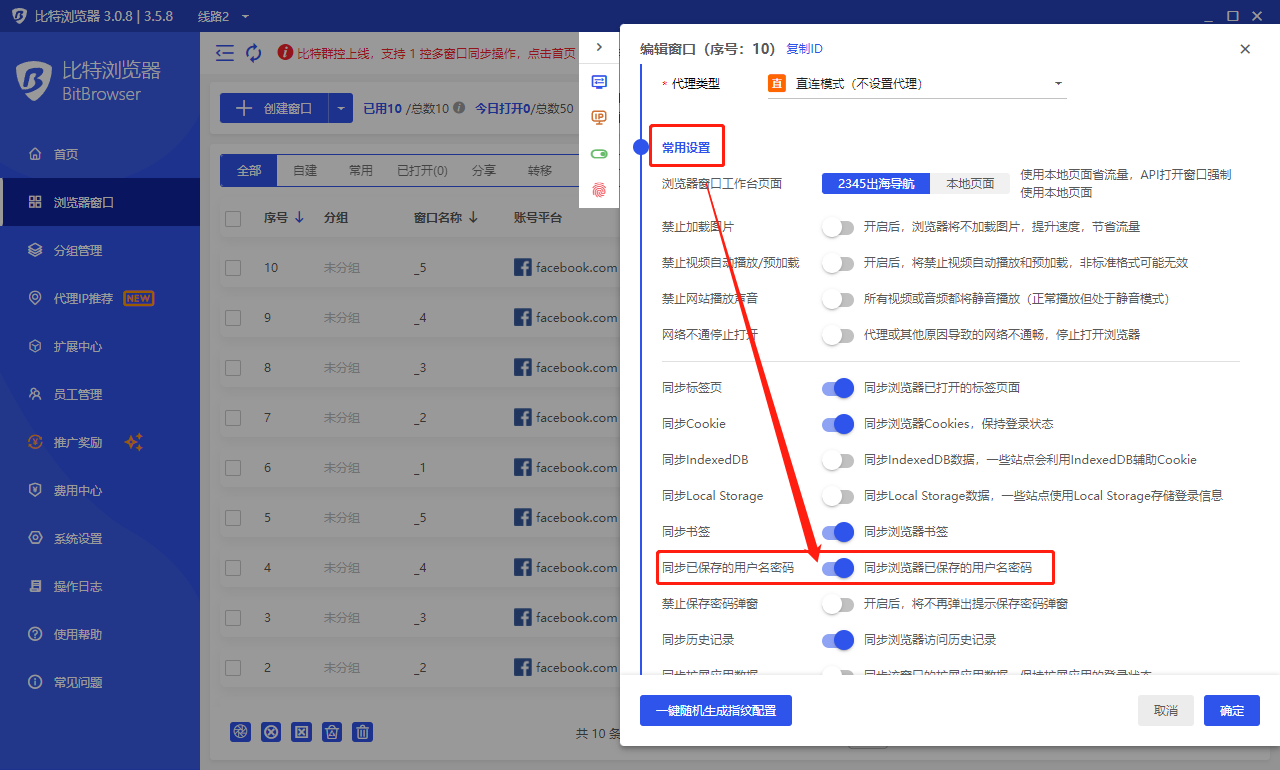Click the refresh icon in the top toolbar

[x=254, y=53]
